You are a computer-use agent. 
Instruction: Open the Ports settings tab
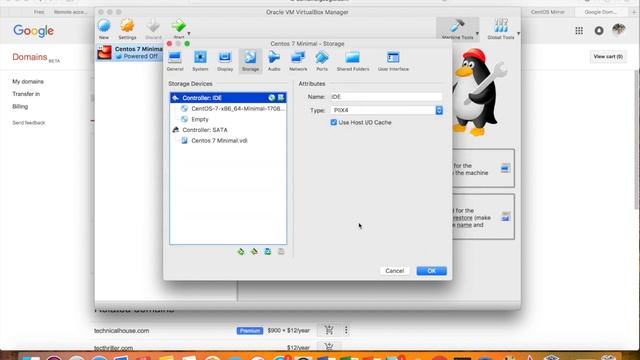[x=322, y=61]
